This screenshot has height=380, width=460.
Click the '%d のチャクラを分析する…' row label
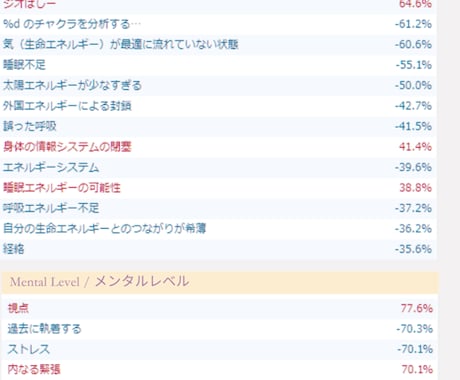(x=72, y=24)
